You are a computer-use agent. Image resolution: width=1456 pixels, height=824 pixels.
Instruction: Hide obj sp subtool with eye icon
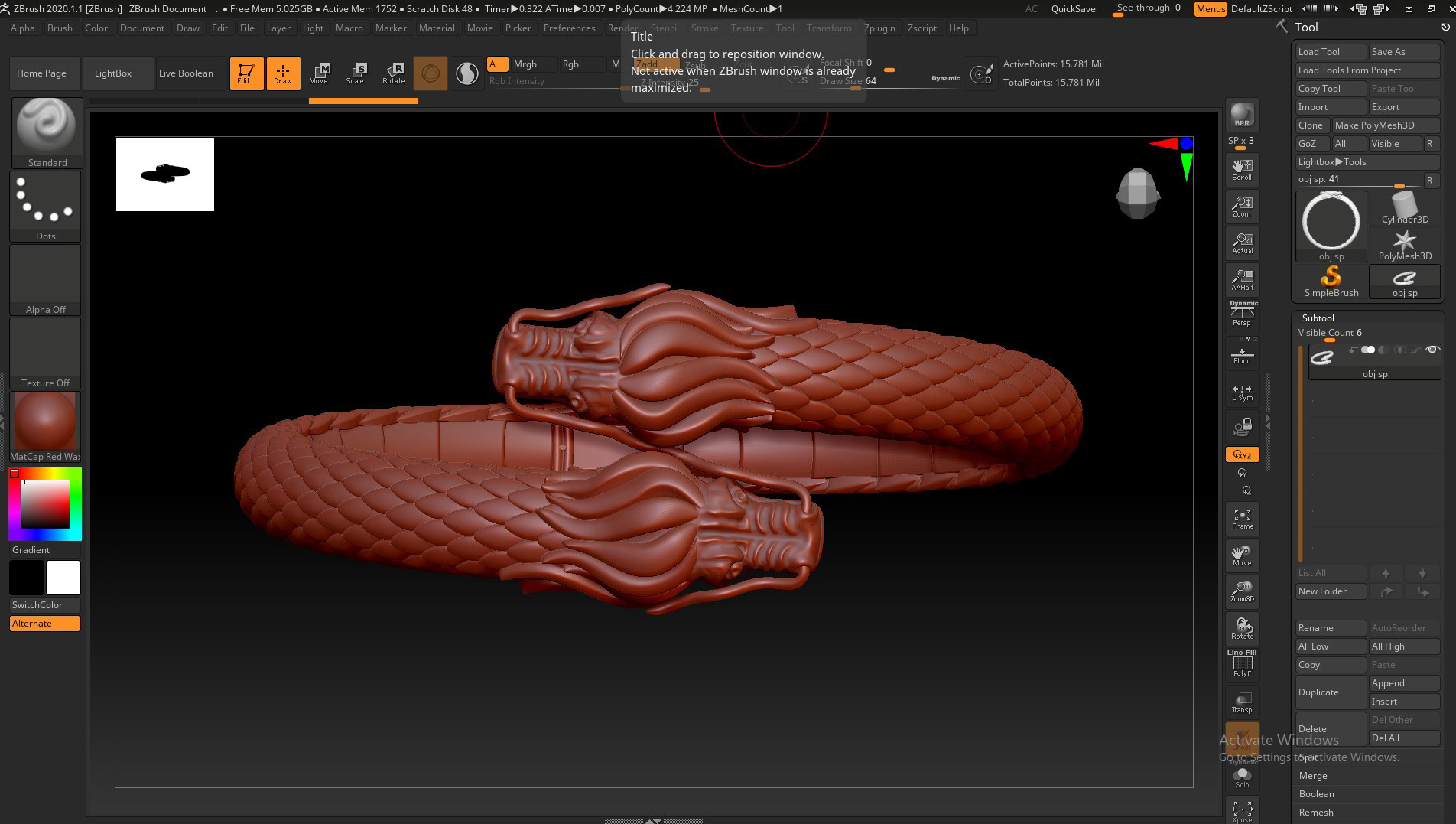(1432, 350)
